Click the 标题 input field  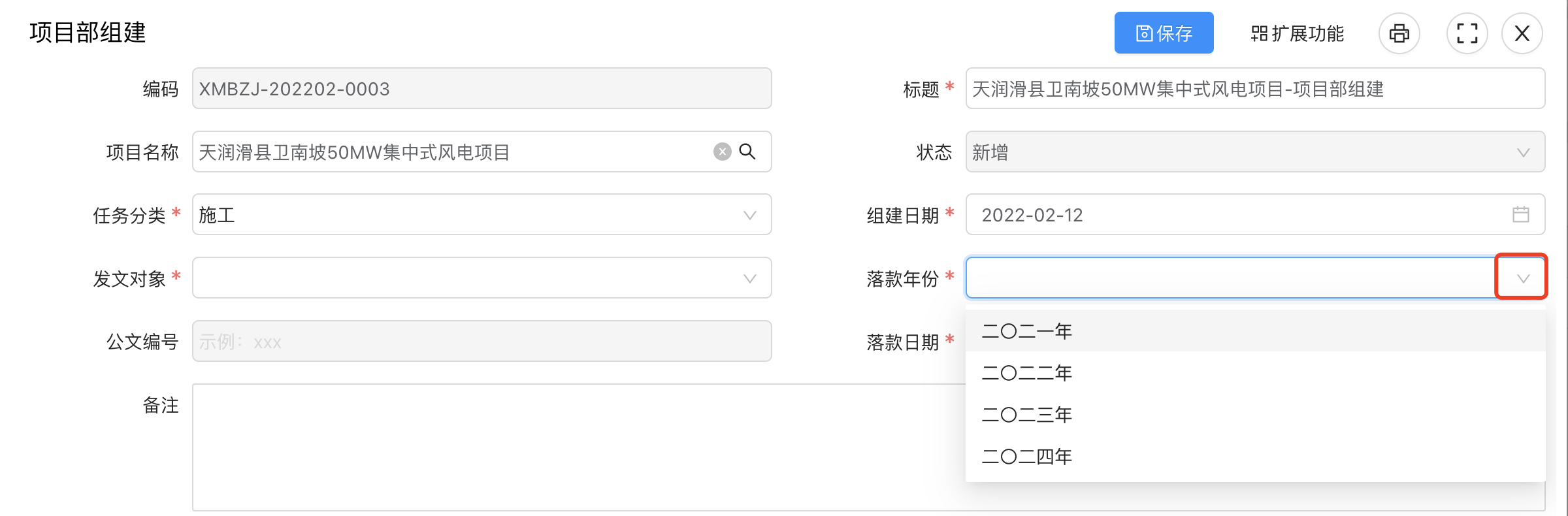1255,88
